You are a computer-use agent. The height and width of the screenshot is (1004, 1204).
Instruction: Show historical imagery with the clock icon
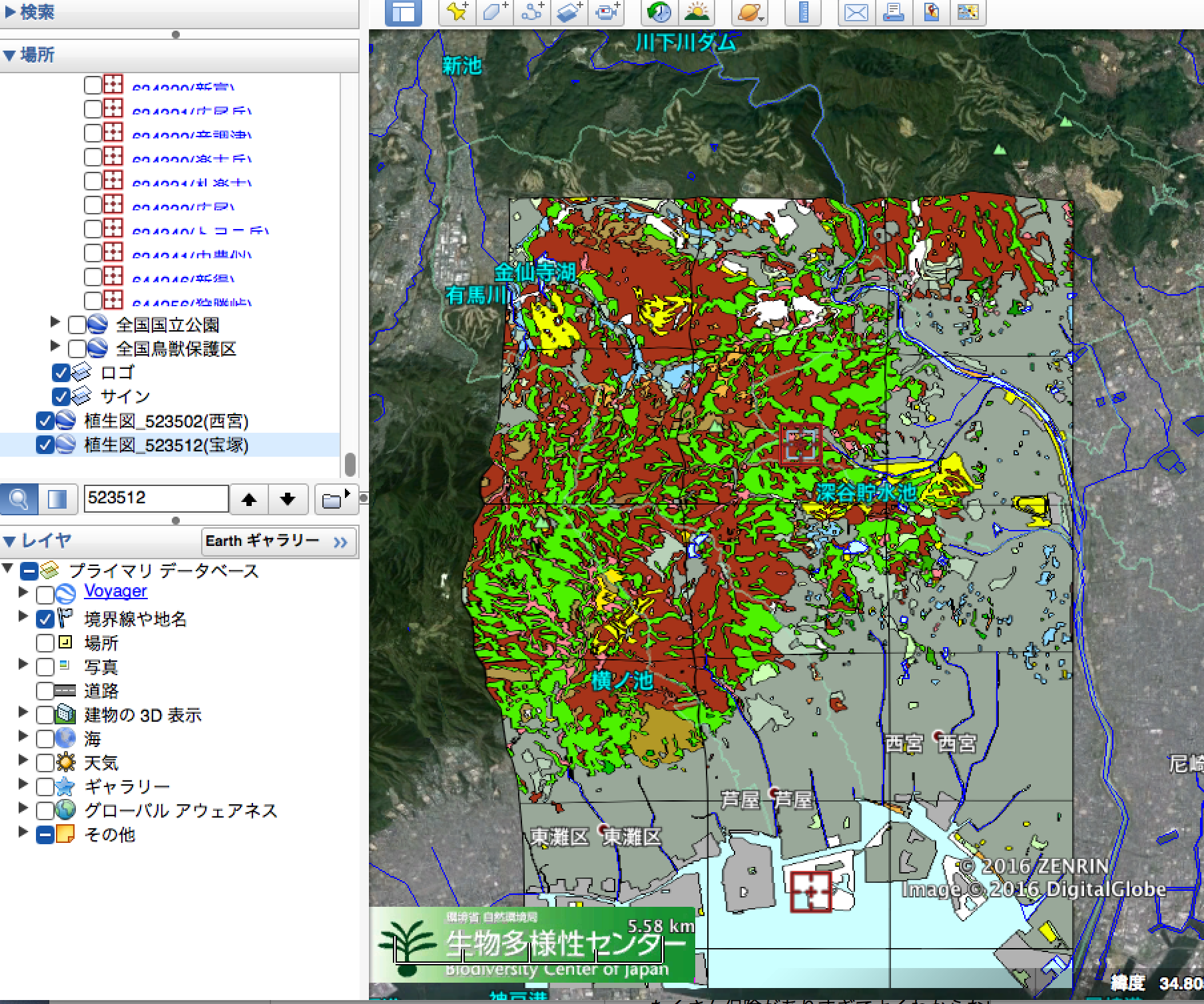660,12
